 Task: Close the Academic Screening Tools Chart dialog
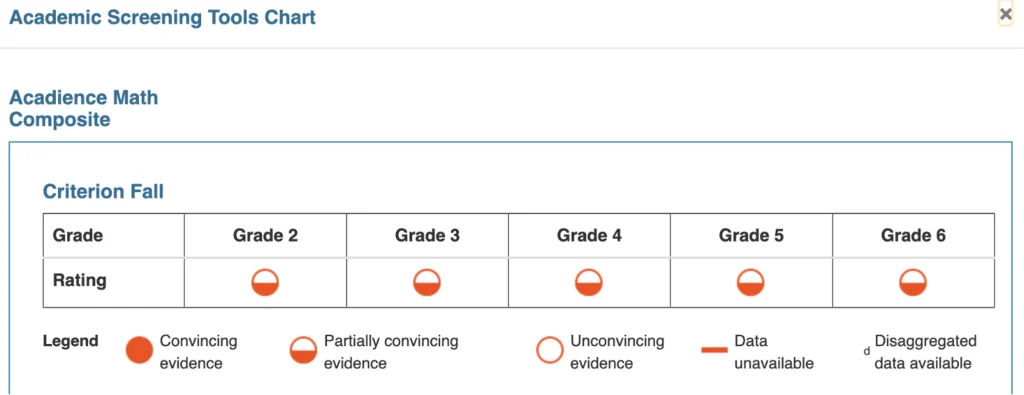coord(1006,14)
